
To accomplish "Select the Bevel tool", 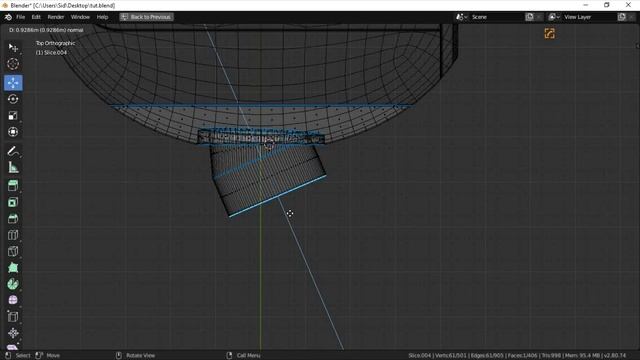I will pyautogui.click(x=13, y=218).
